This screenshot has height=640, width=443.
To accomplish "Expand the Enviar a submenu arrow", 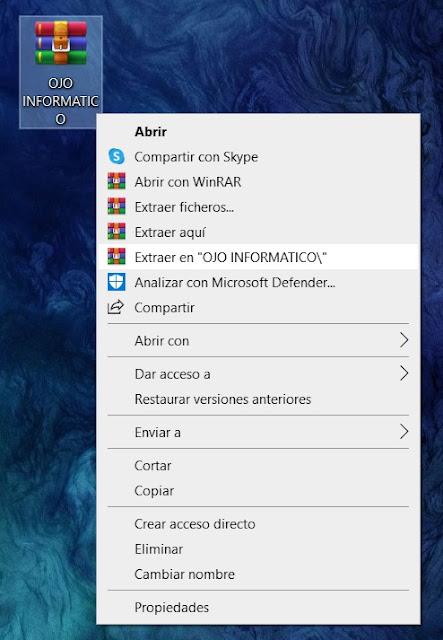I will 404,431.
